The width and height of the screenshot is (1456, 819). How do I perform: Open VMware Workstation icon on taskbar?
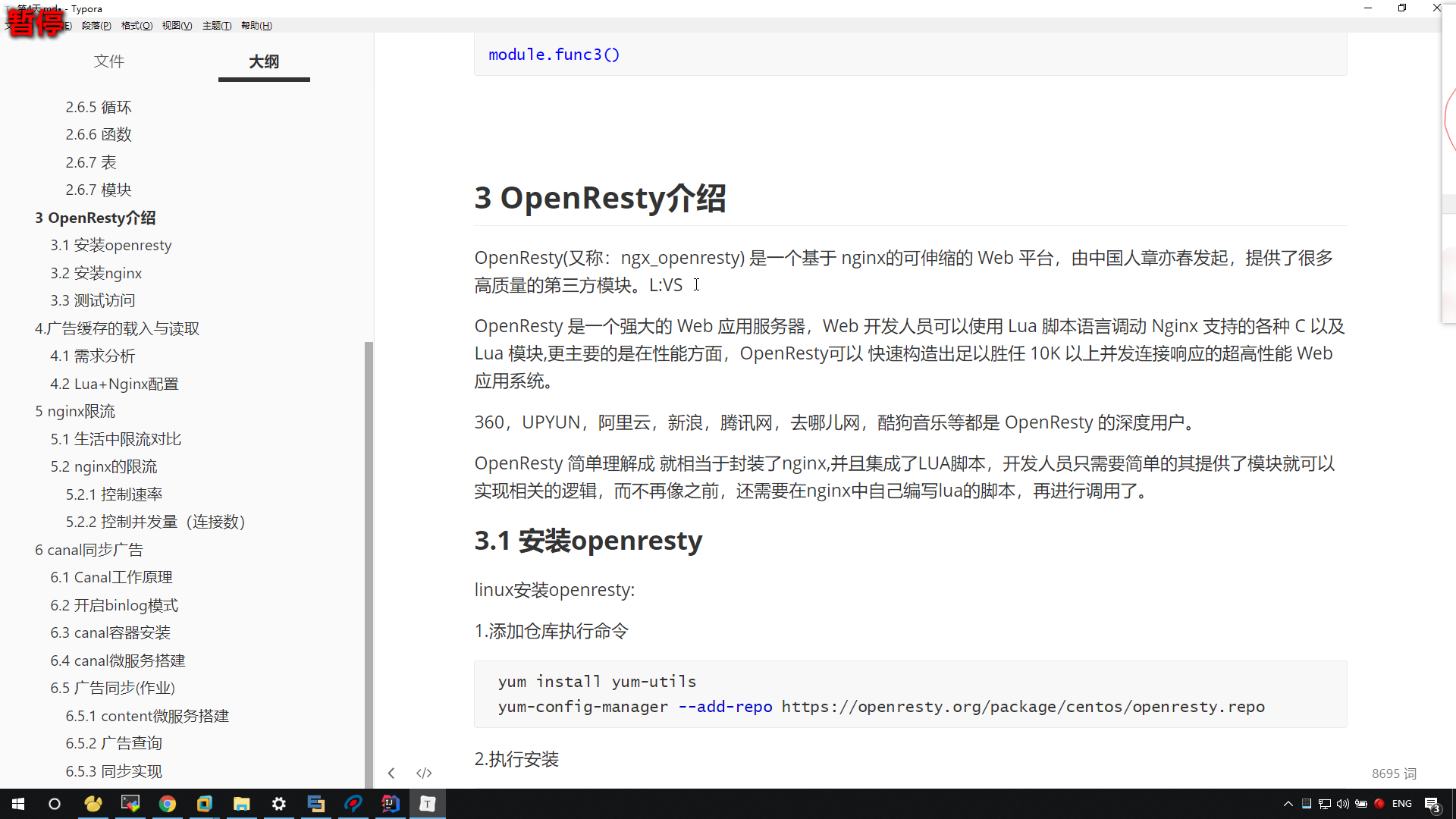(x=205, y=804)
